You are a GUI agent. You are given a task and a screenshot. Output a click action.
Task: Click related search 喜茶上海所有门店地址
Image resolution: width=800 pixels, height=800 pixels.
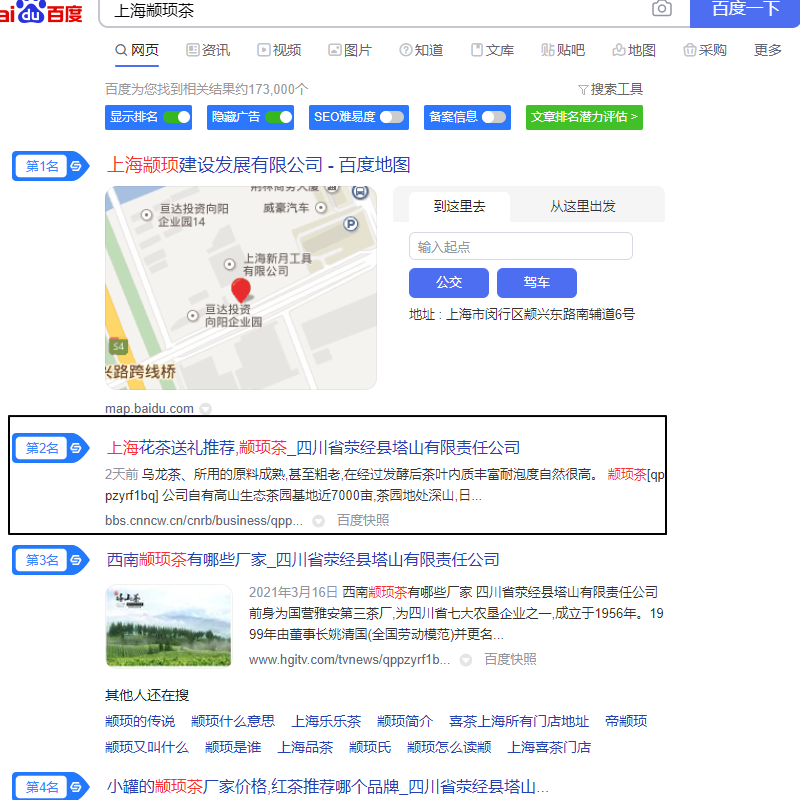pyautogui.click(x=519, y=721)
